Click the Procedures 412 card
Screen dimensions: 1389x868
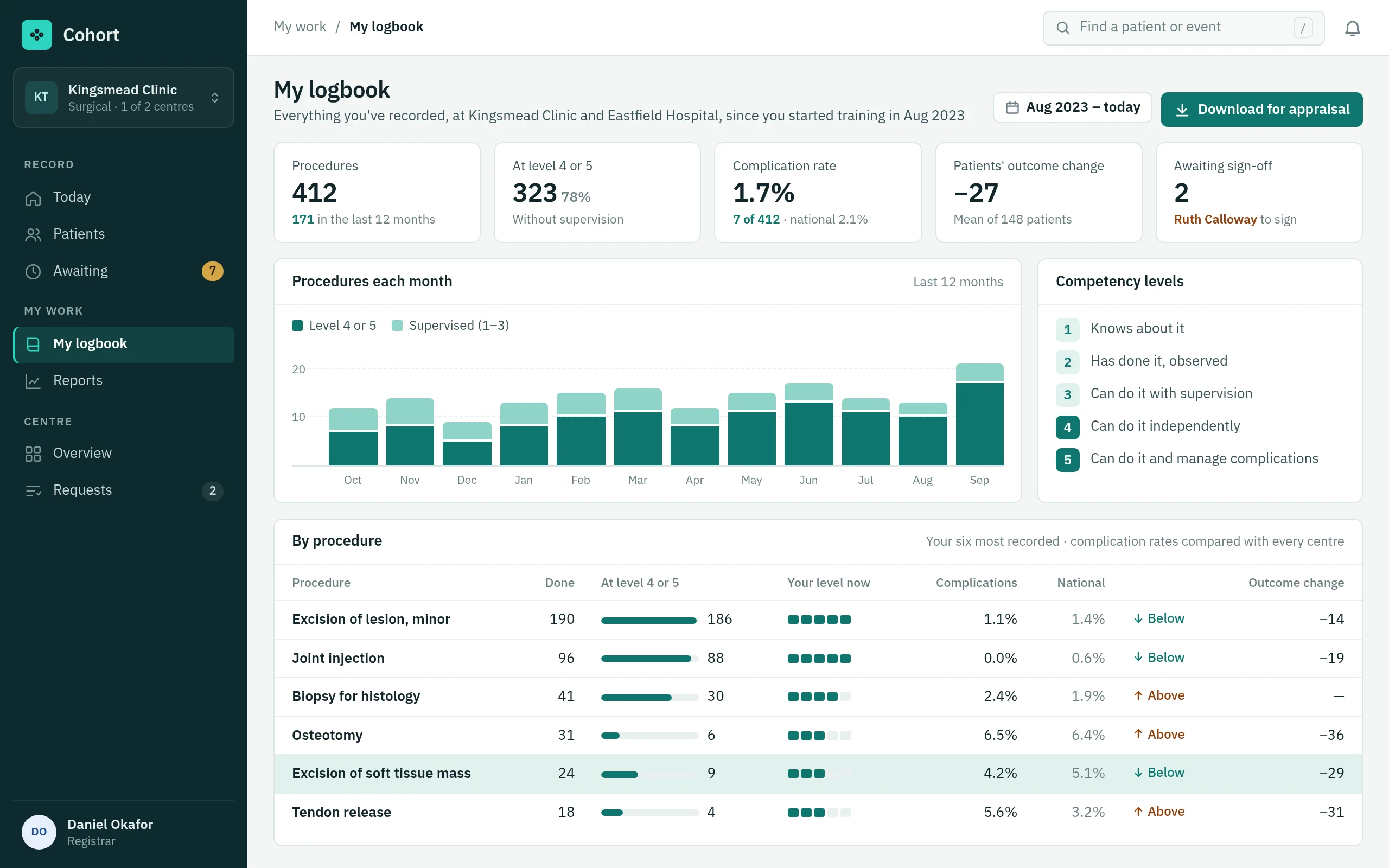pos(377,193)
